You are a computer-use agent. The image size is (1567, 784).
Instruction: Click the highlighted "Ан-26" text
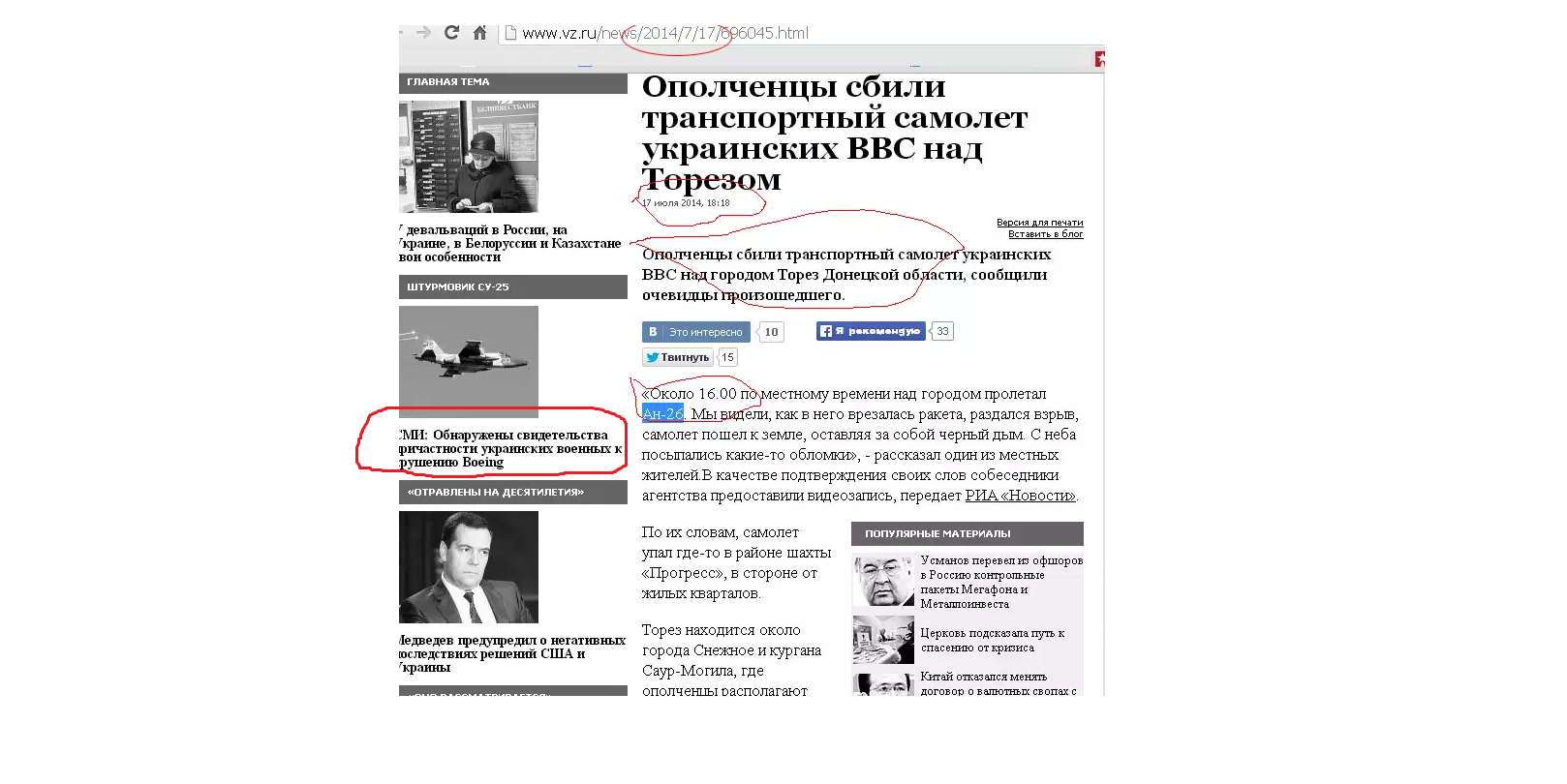tap(663, 414)
